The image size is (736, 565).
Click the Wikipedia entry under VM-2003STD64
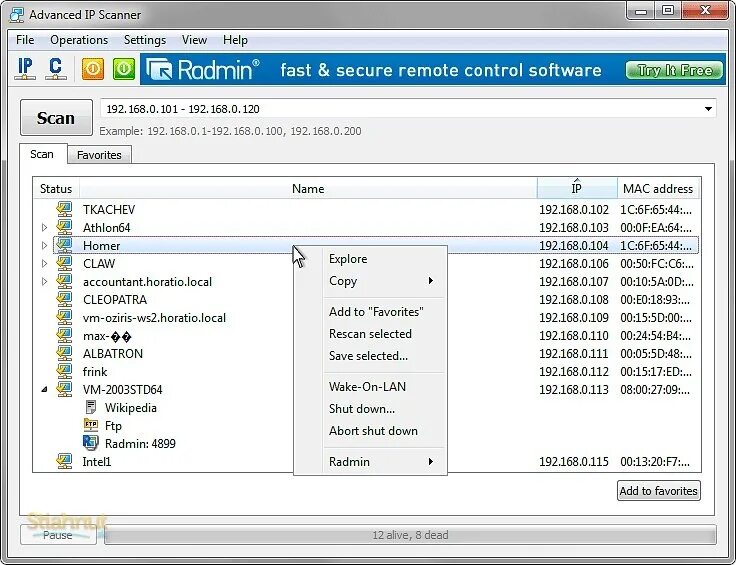pyautogui.click(x=130, y=408)
